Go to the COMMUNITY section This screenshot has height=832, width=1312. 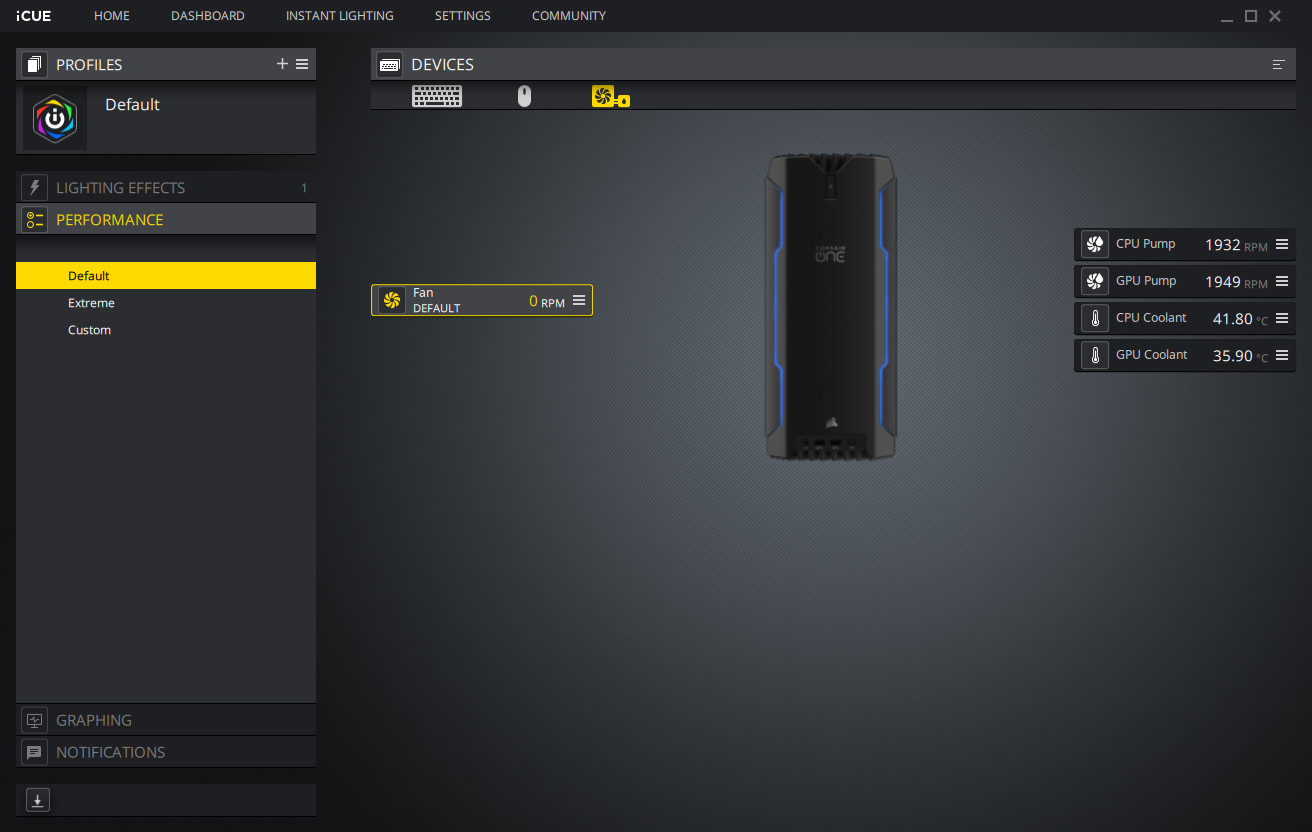click(x=569, y=16)
